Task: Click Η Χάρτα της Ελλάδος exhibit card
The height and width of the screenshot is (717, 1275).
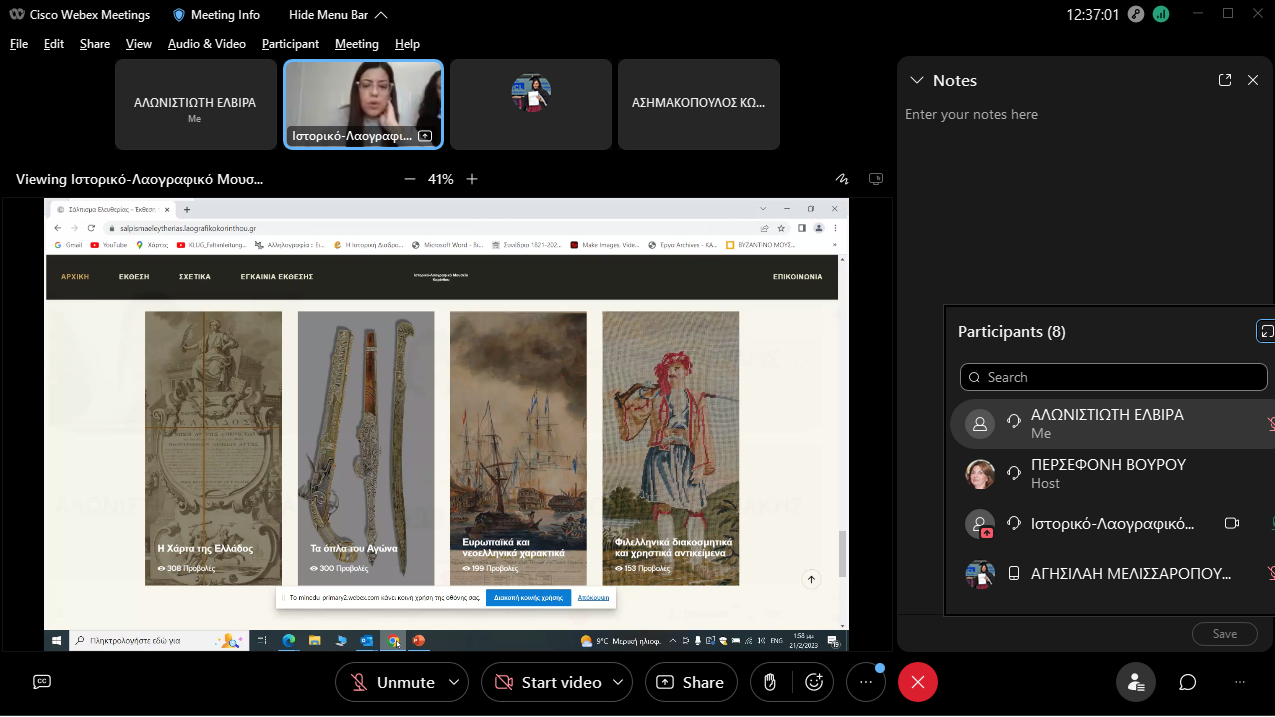Action: pos(213,448)
